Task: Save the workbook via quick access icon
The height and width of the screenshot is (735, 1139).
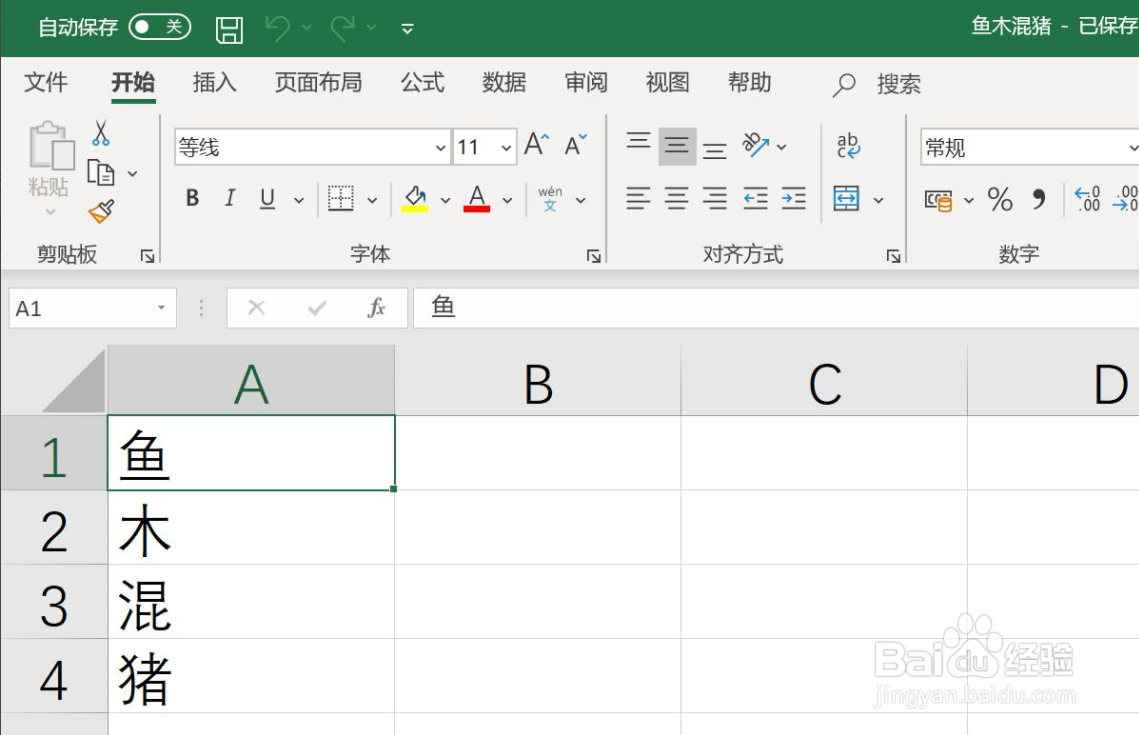Action: pyautogui.click(x=228, y=27)
